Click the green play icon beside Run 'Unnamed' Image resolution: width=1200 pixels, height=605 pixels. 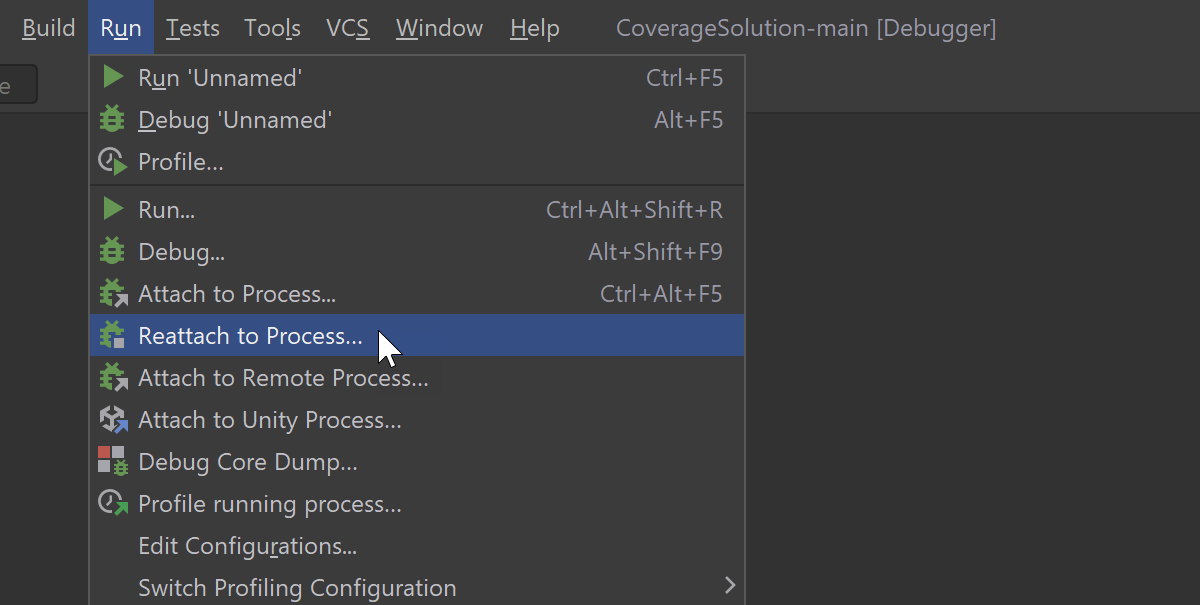point(113,78)
